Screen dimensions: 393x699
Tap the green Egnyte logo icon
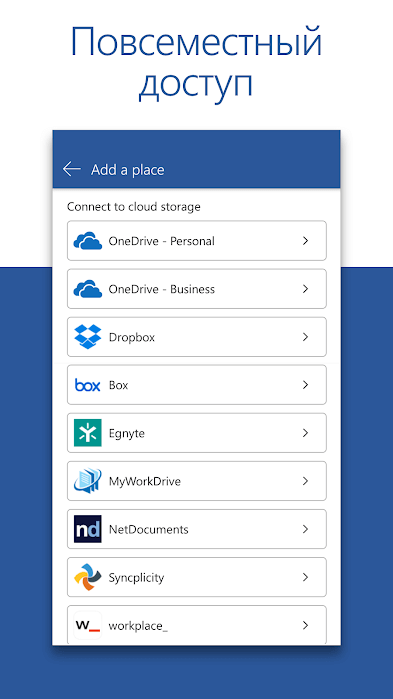pos(87,433)
